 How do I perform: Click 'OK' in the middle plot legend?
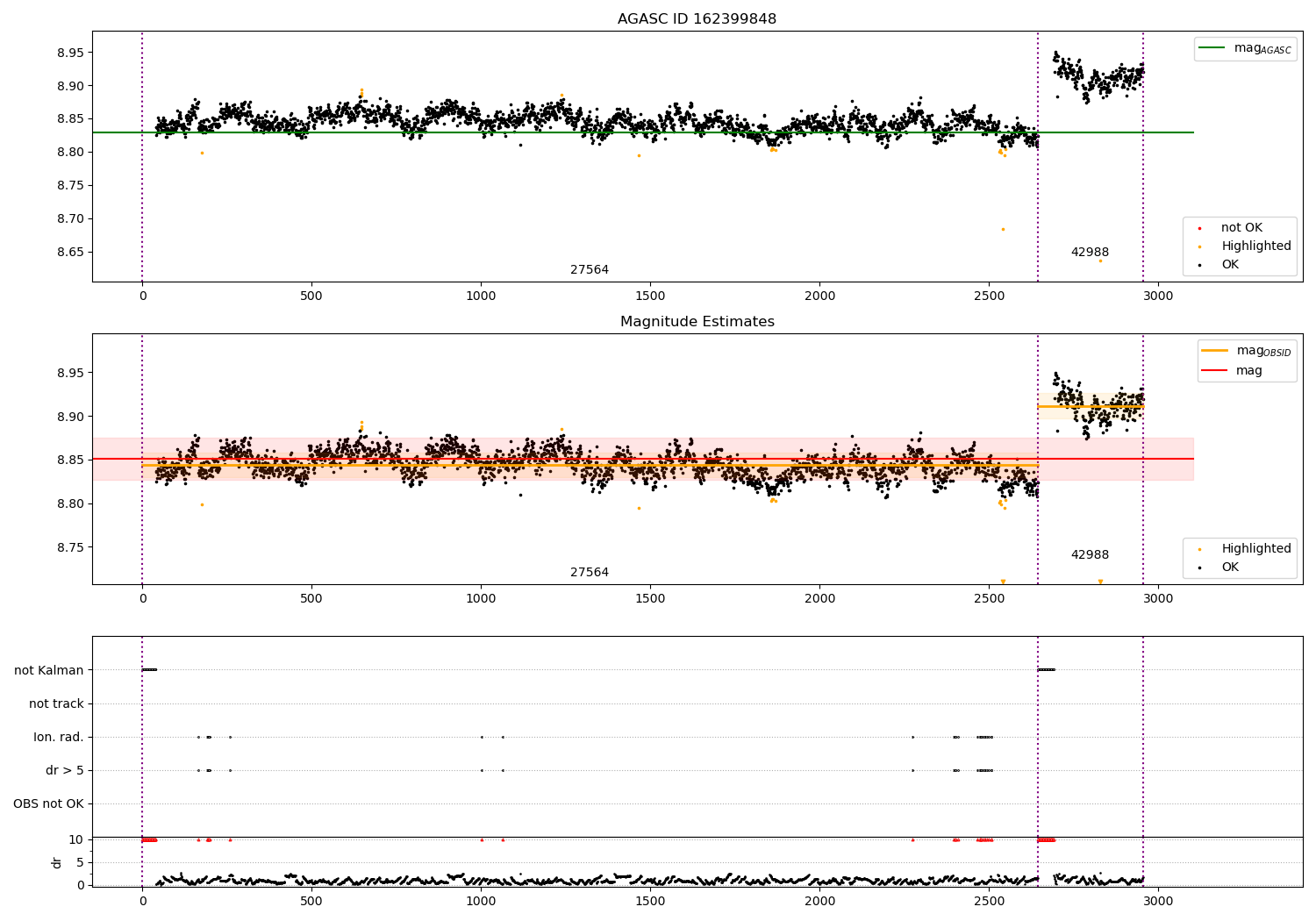point(1219,568)
